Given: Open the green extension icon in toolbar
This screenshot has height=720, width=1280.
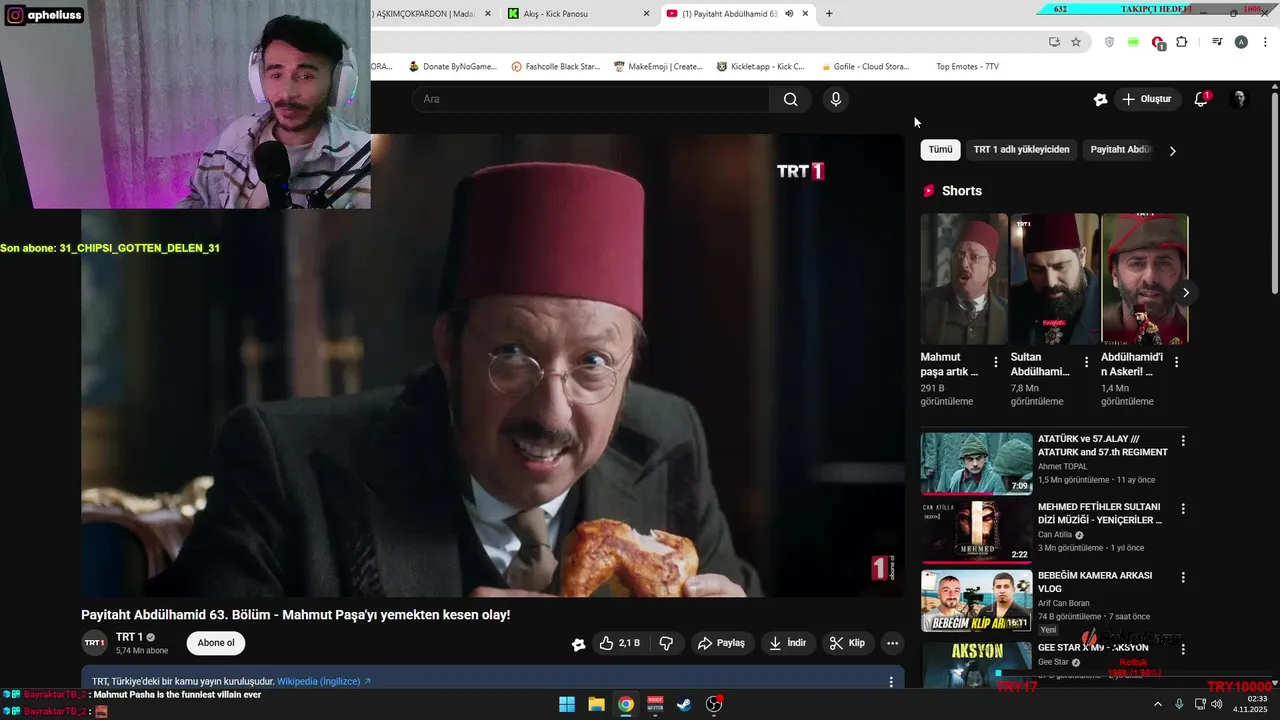Looking at the screenshot, I should [x=1133, y=42].
